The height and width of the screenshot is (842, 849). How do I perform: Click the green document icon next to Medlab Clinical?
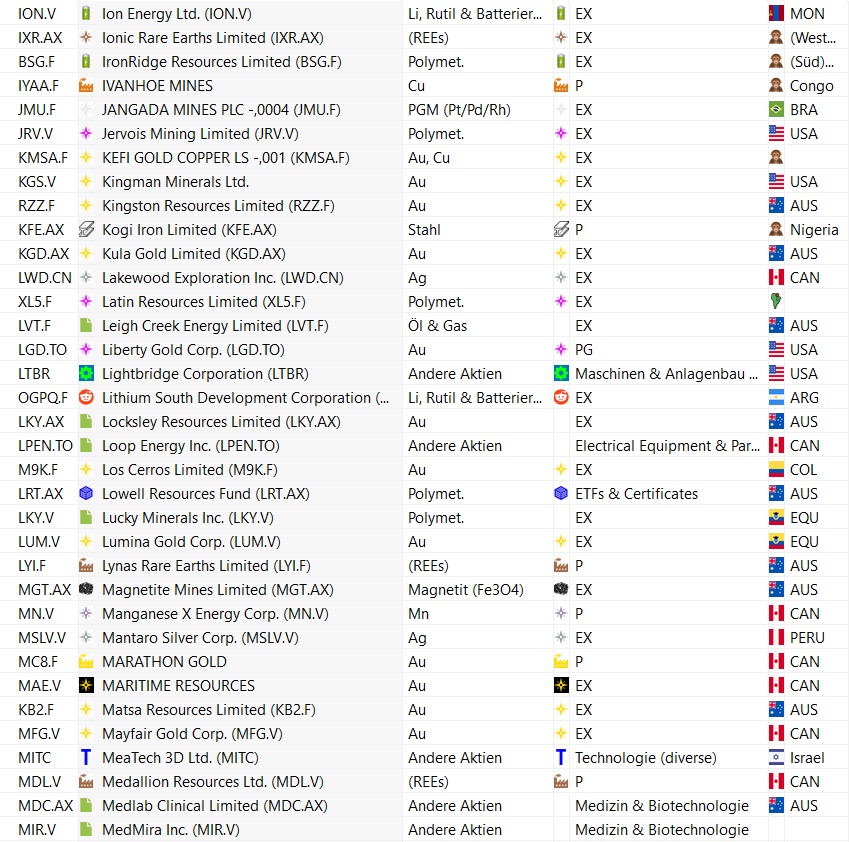(86, 805)
